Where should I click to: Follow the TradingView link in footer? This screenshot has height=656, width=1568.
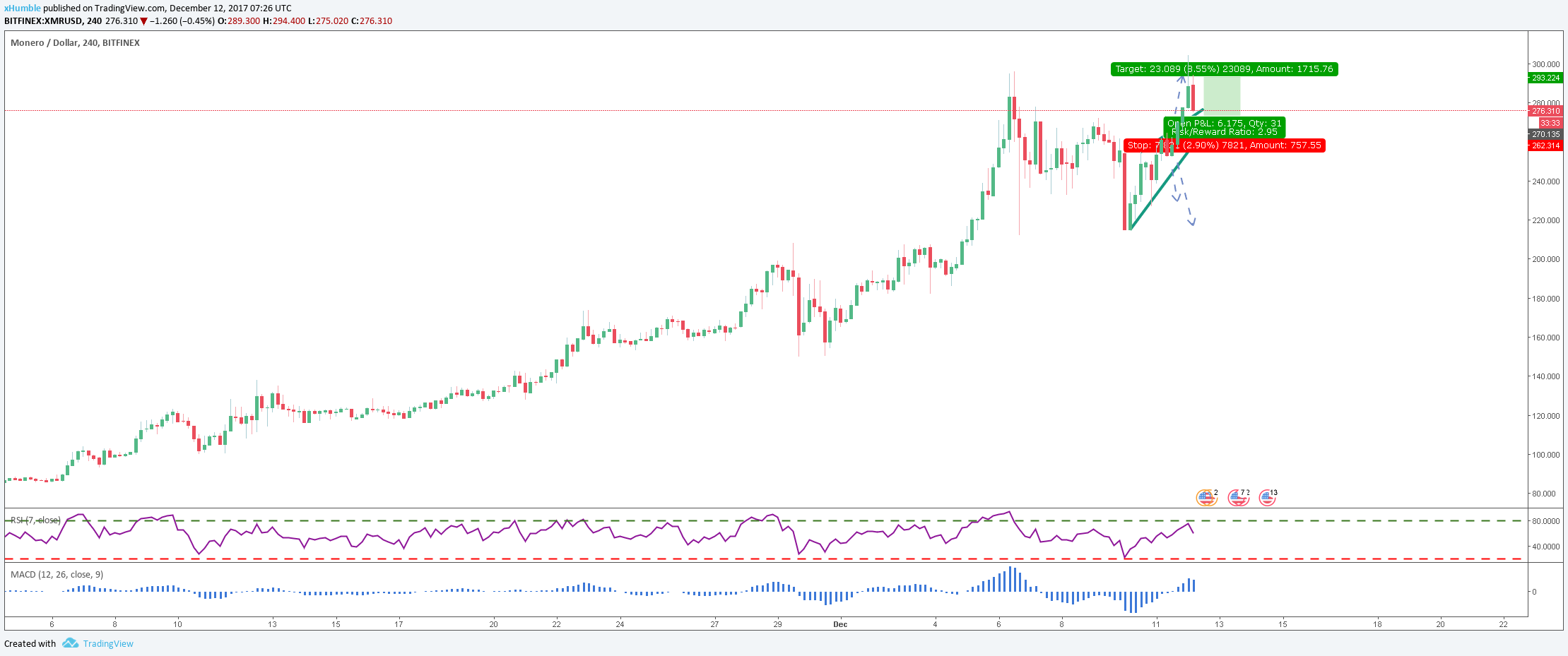tap(108, 643)
